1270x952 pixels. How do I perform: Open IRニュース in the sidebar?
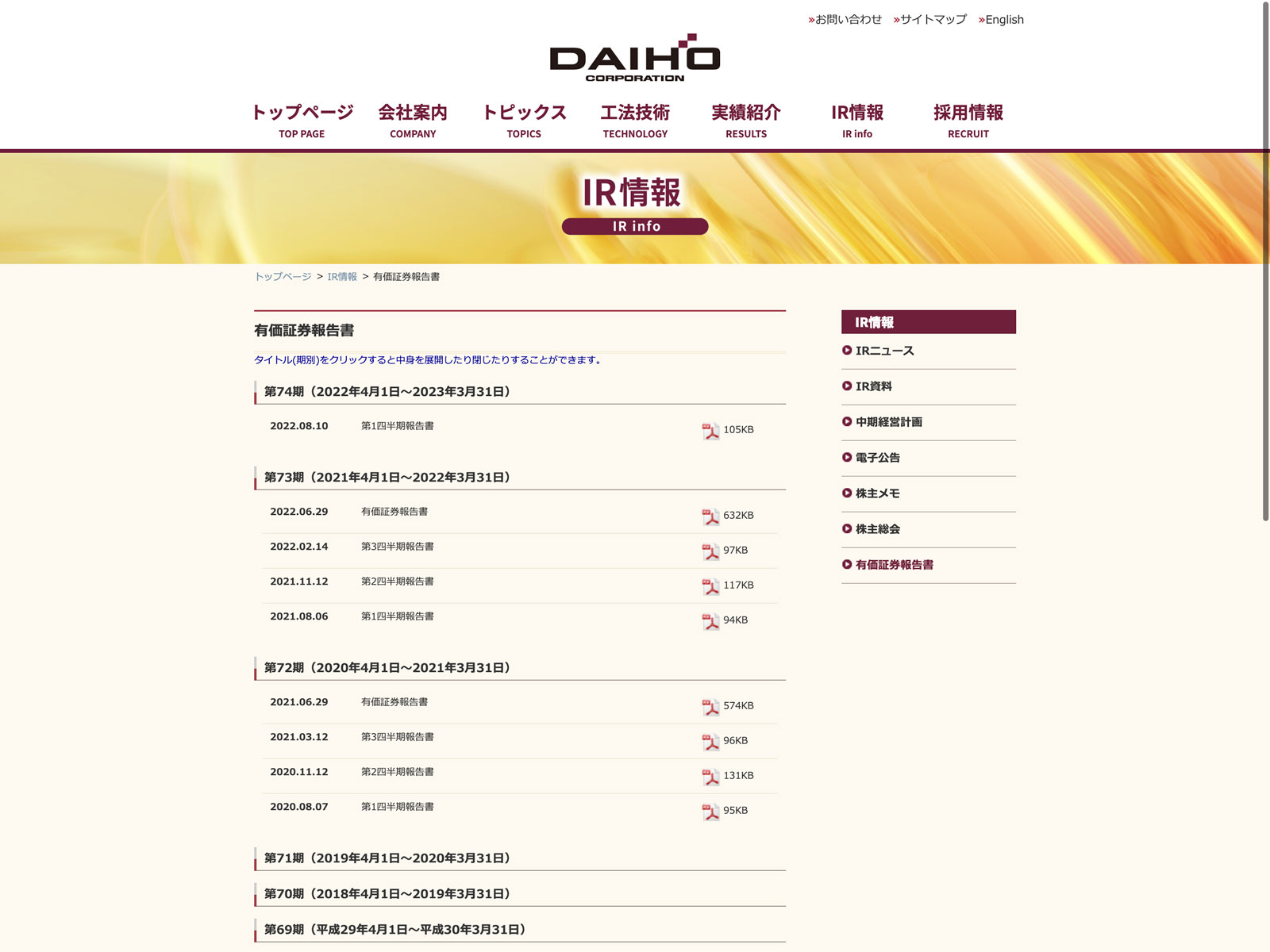(x=884, y=351)
